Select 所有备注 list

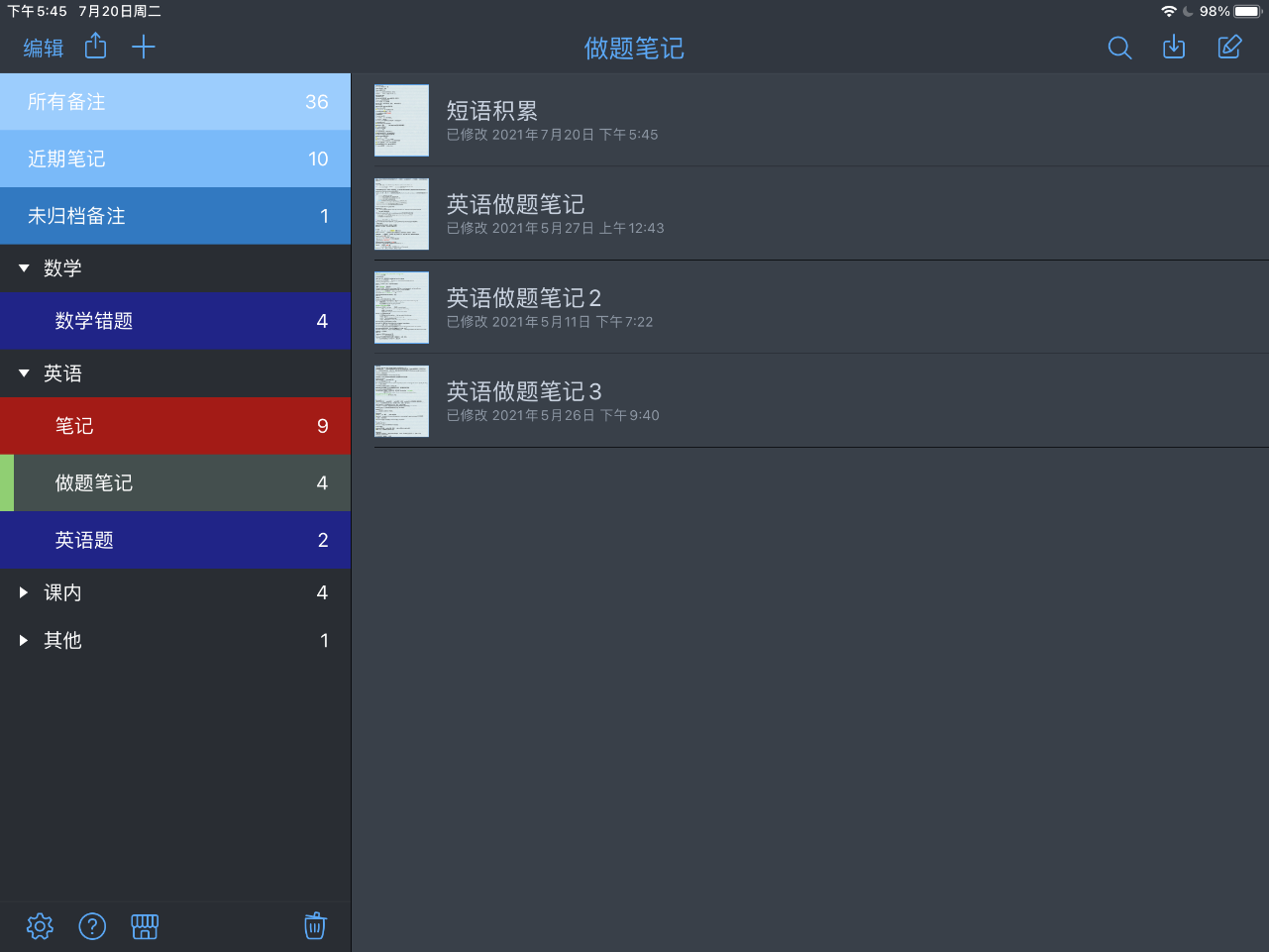[x=175, y=102]
